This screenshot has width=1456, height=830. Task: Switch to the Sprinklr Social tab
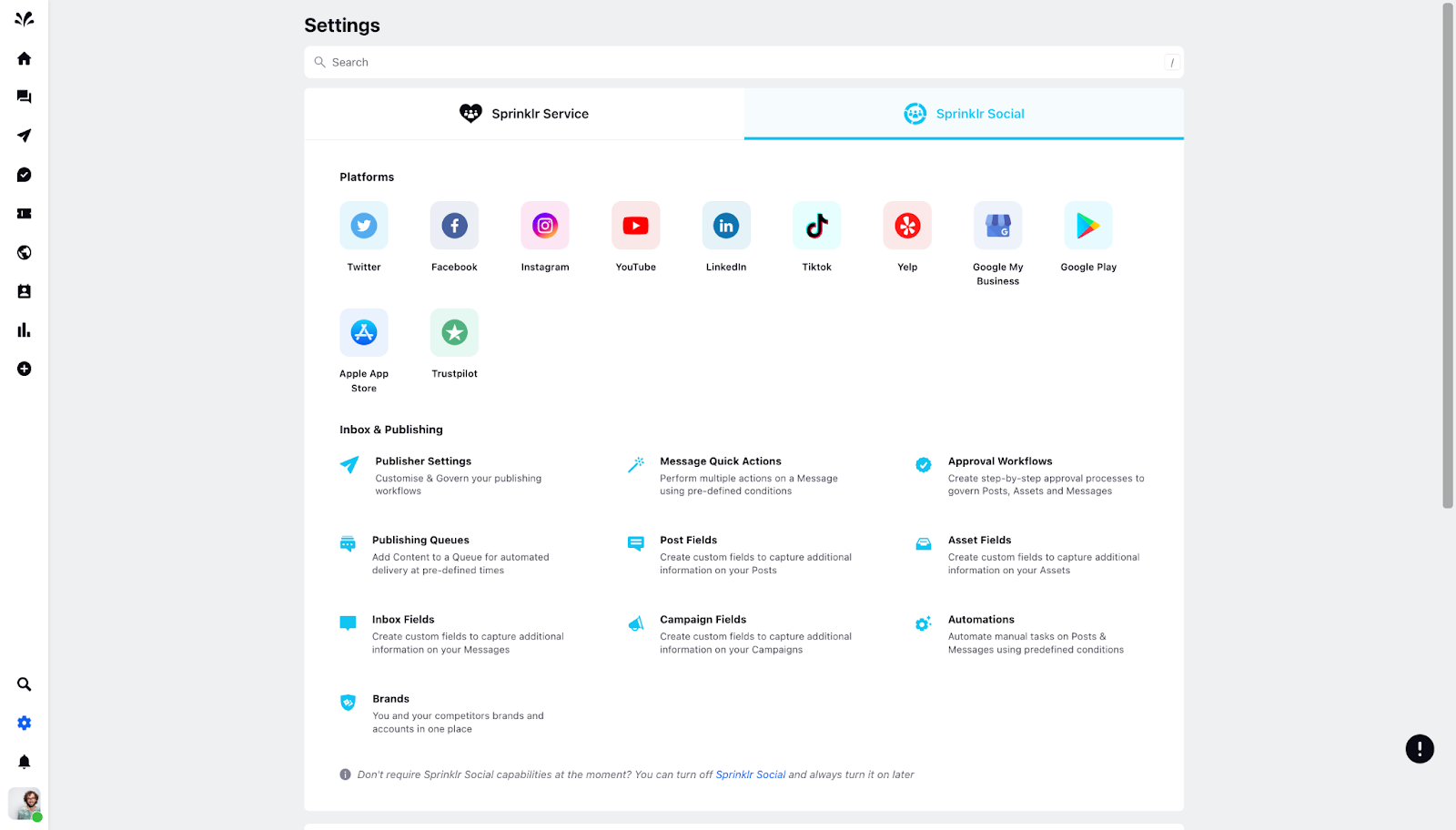[964, 114]
